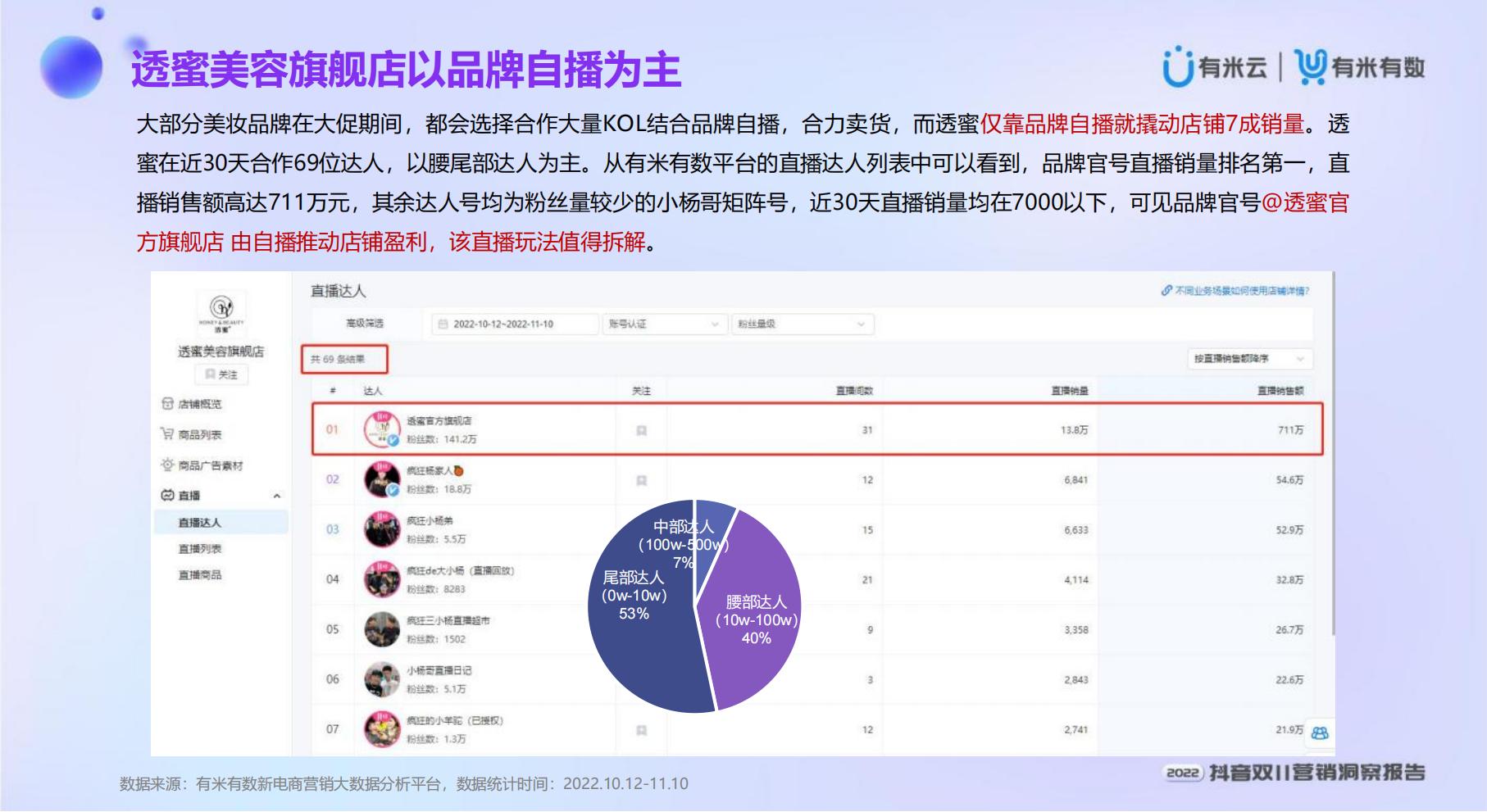1487x812 pixels.
Task: Click the 店铺概览 shop overview icon
Action: (x=167, y=404)
